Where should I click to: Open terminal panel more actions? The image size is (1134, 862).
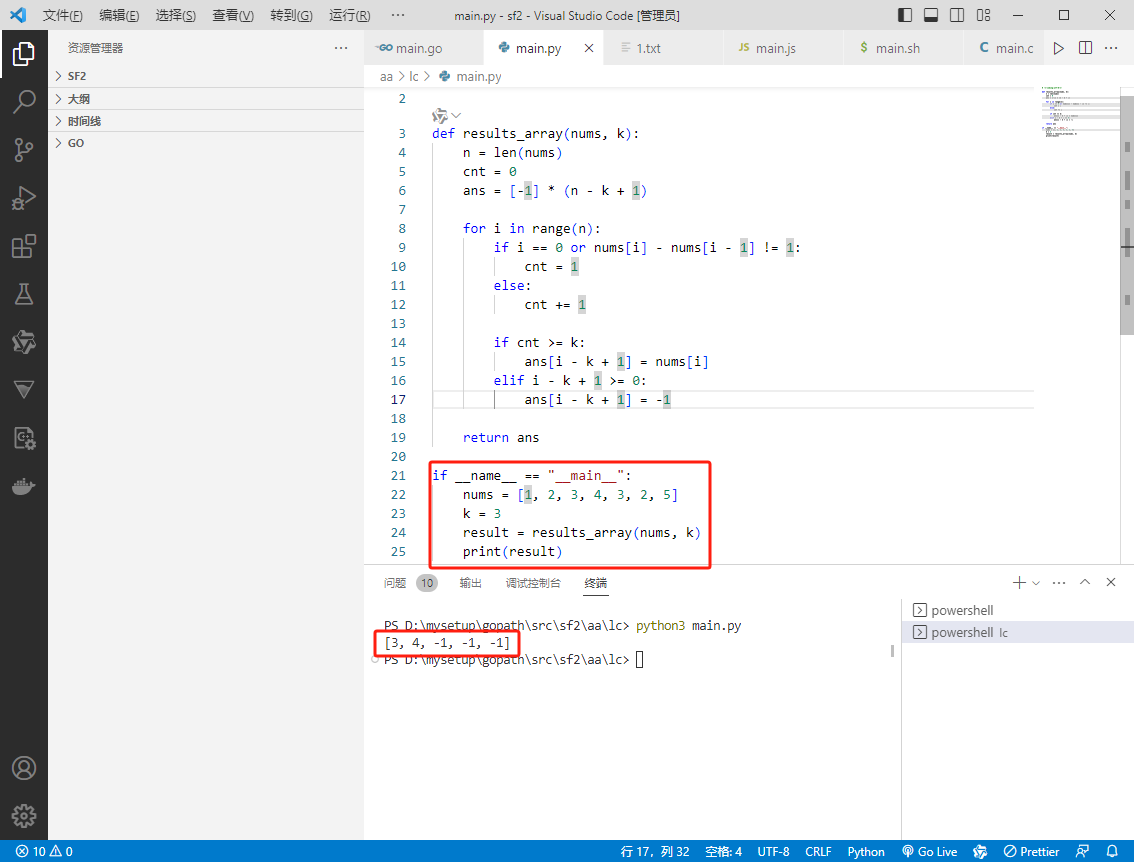pos(1059,583)
